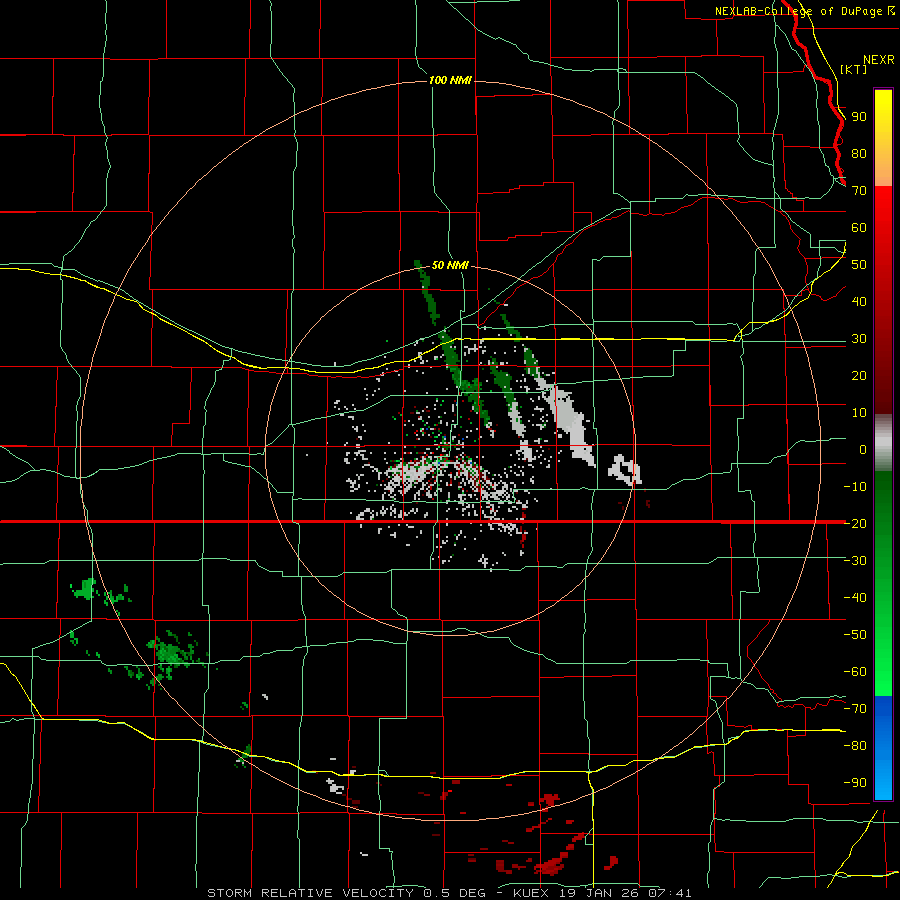Click the 0.5 DEG tilt in the caption
The width and height of the screenshot is (900, 900).
click(455, 893)
